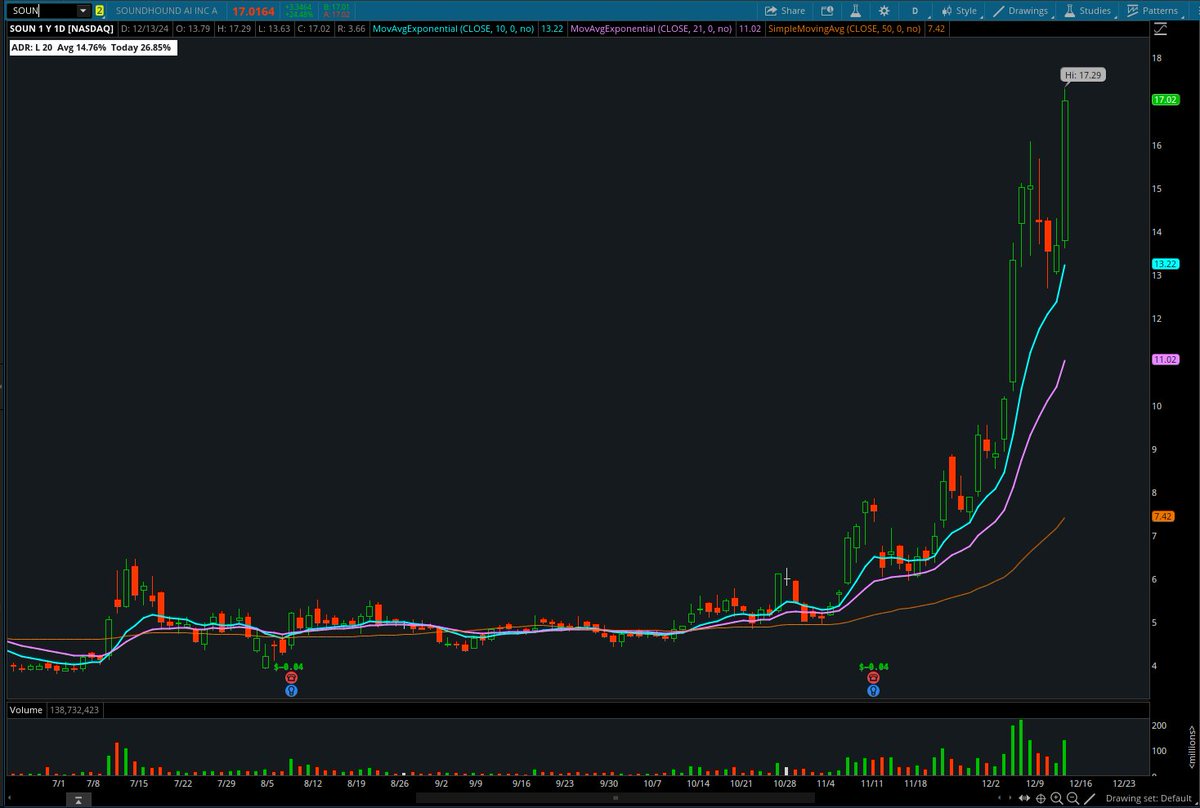Change the D timeframe aggregation button
Screen dimensions: 1200x808
click(915, 11)
